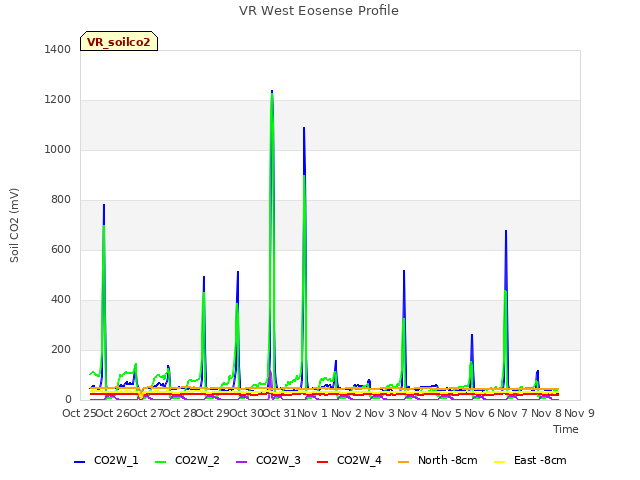This screenshot has height=480, width=640.
Task: Click the first peak near Oct 26
Action: [104, 206]
